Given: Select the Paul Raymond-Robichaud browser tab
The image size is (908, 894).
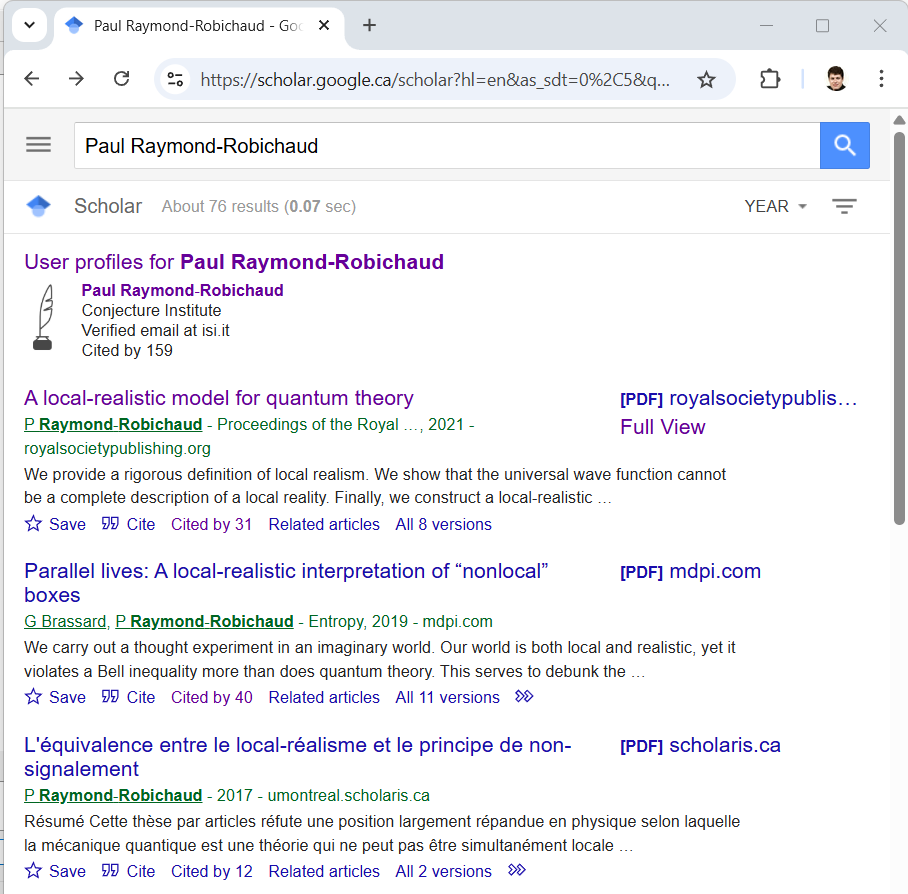Looking at the screenshot, I should click(x=197, y=25).
